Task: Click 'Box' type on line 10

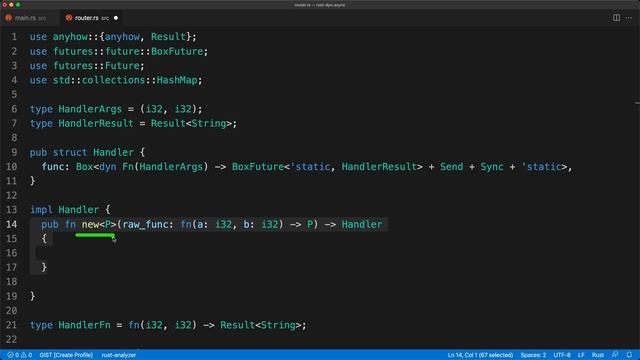Action: tap(84, 167)
